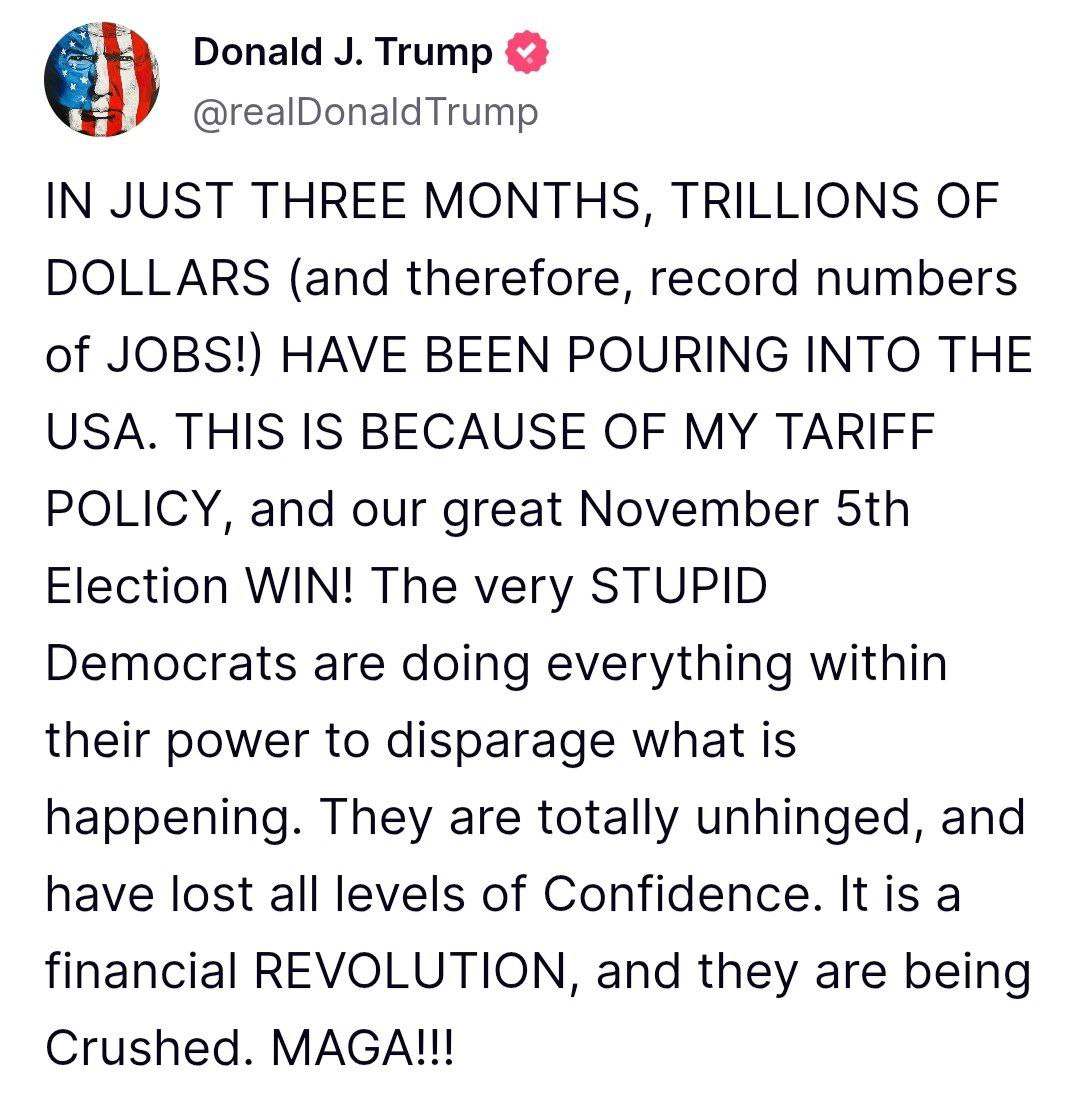Click the red verified checkmark badge
This screenshot has height=1100, width=1080.
click(525, 53)
